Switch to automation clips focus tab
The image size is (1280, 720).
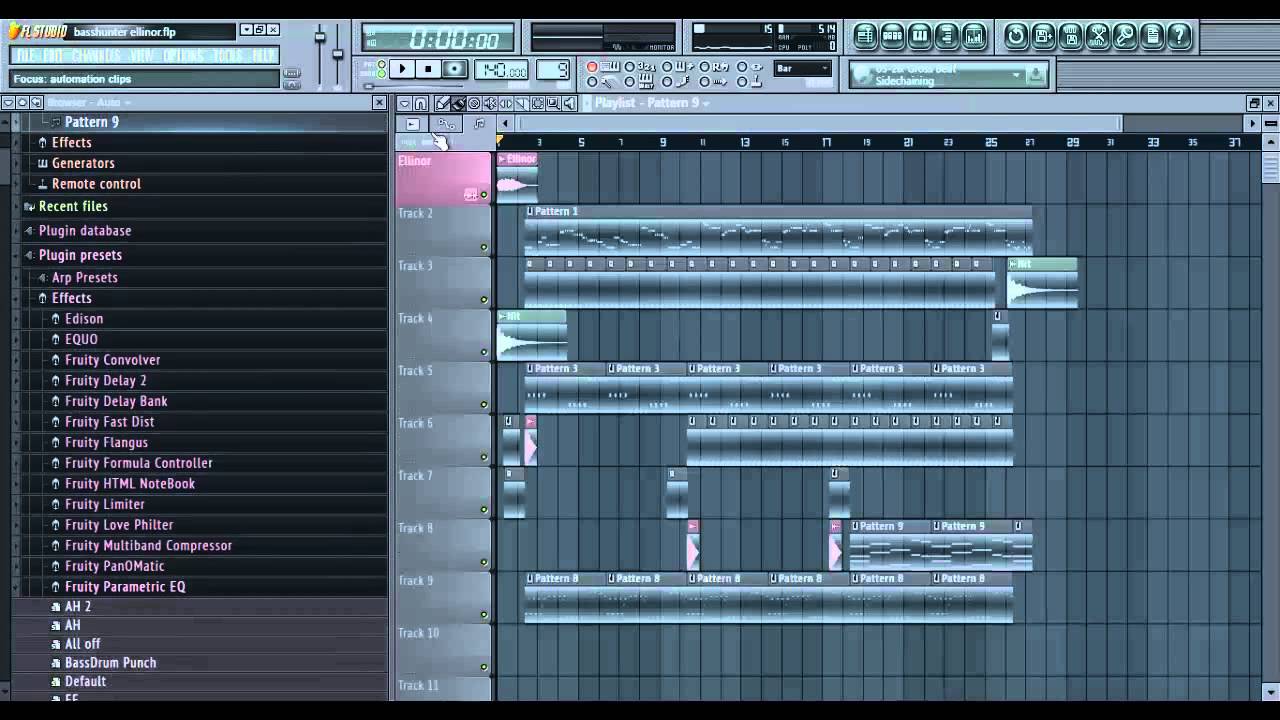pyautogui.click(x=446, y=124)
